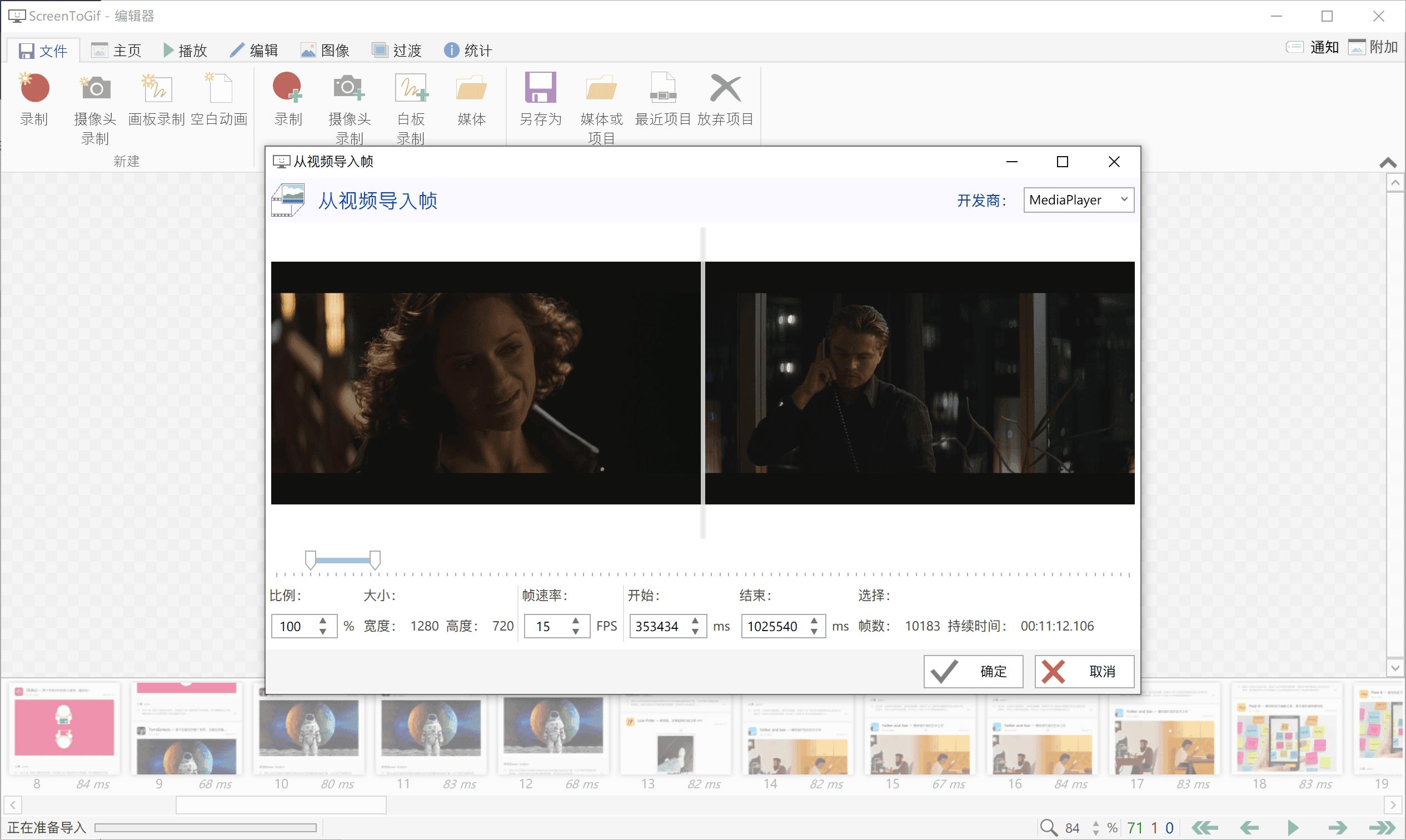Collapse the ribbon with the up chevron

[1388, 163]
